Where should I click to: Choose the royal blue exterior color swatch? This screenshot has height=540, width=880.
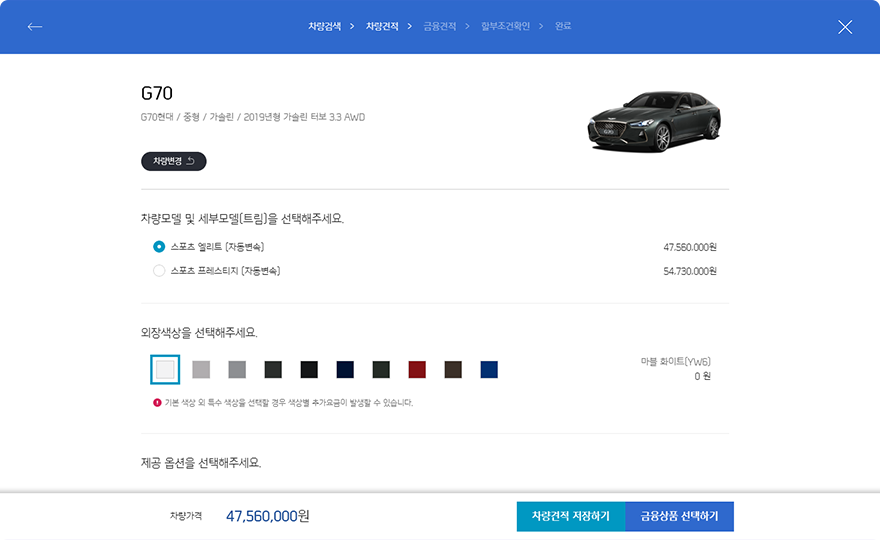[x=489, y=369]
